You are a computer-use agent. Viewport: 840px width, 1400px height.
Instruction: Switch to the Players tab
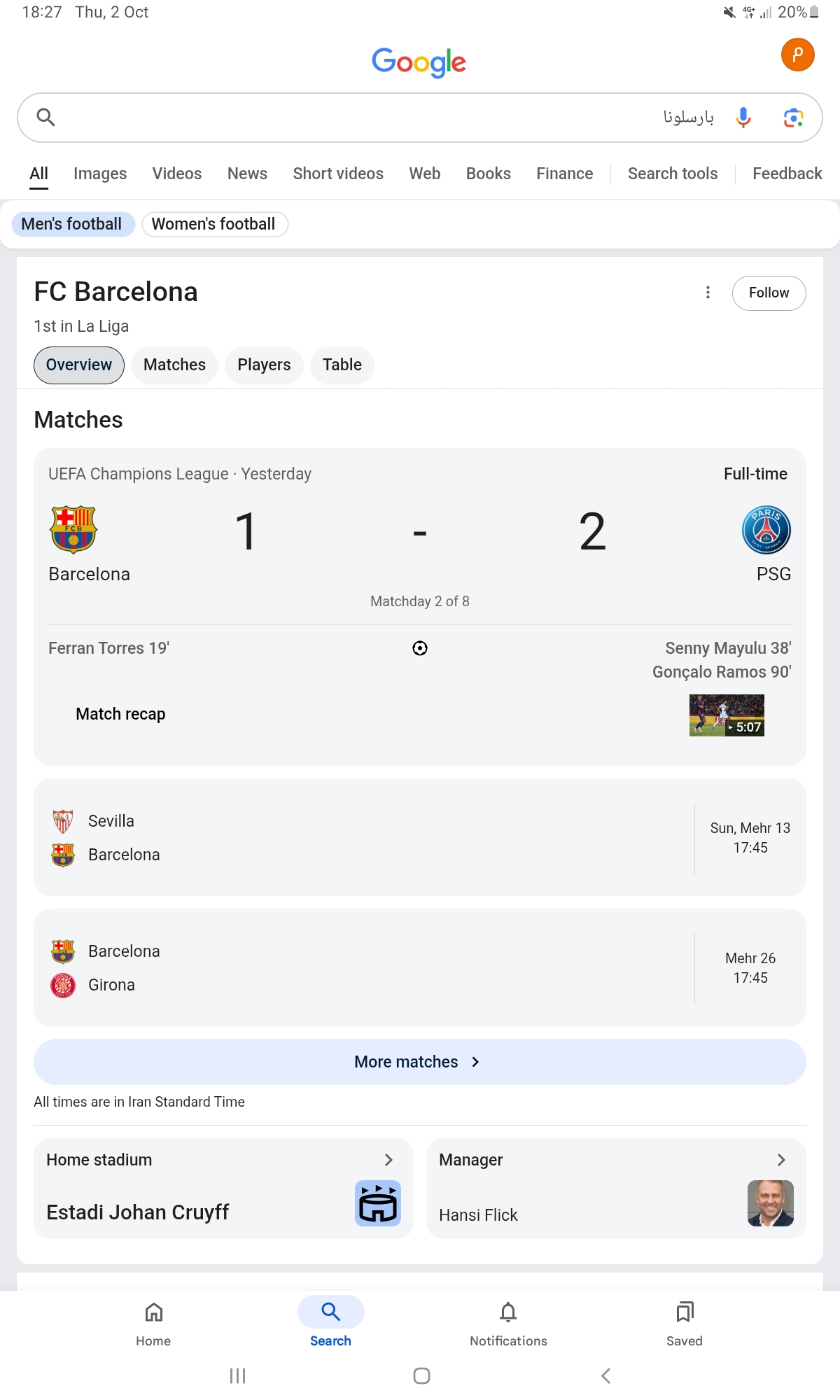tap(264, 365)
